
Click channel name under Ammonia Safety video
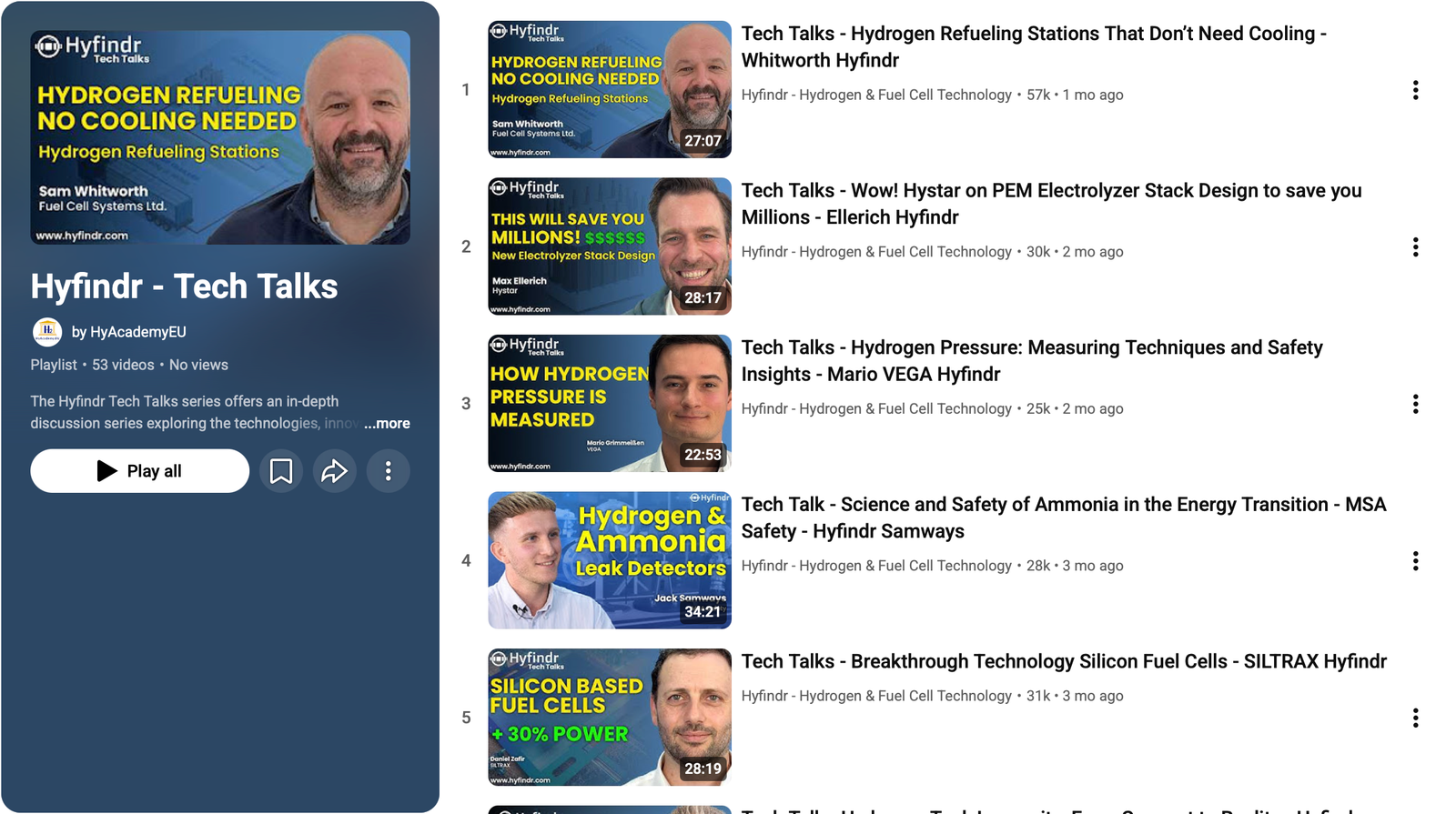876,566
